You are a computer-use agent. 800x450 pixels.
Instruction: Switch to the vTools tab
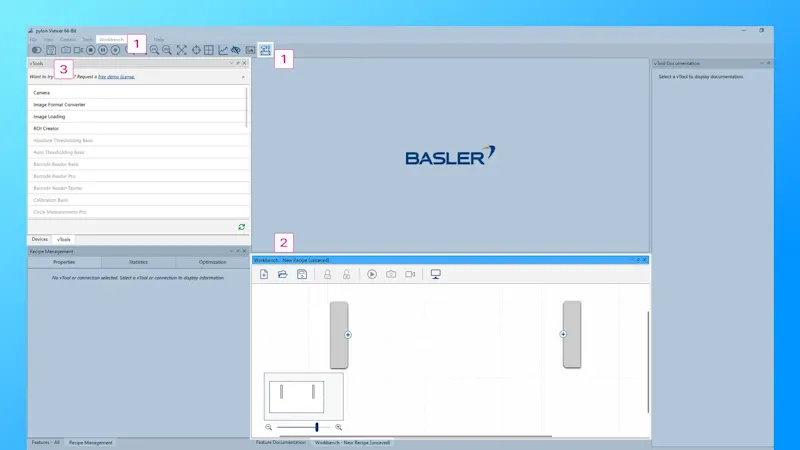[64, 239]
